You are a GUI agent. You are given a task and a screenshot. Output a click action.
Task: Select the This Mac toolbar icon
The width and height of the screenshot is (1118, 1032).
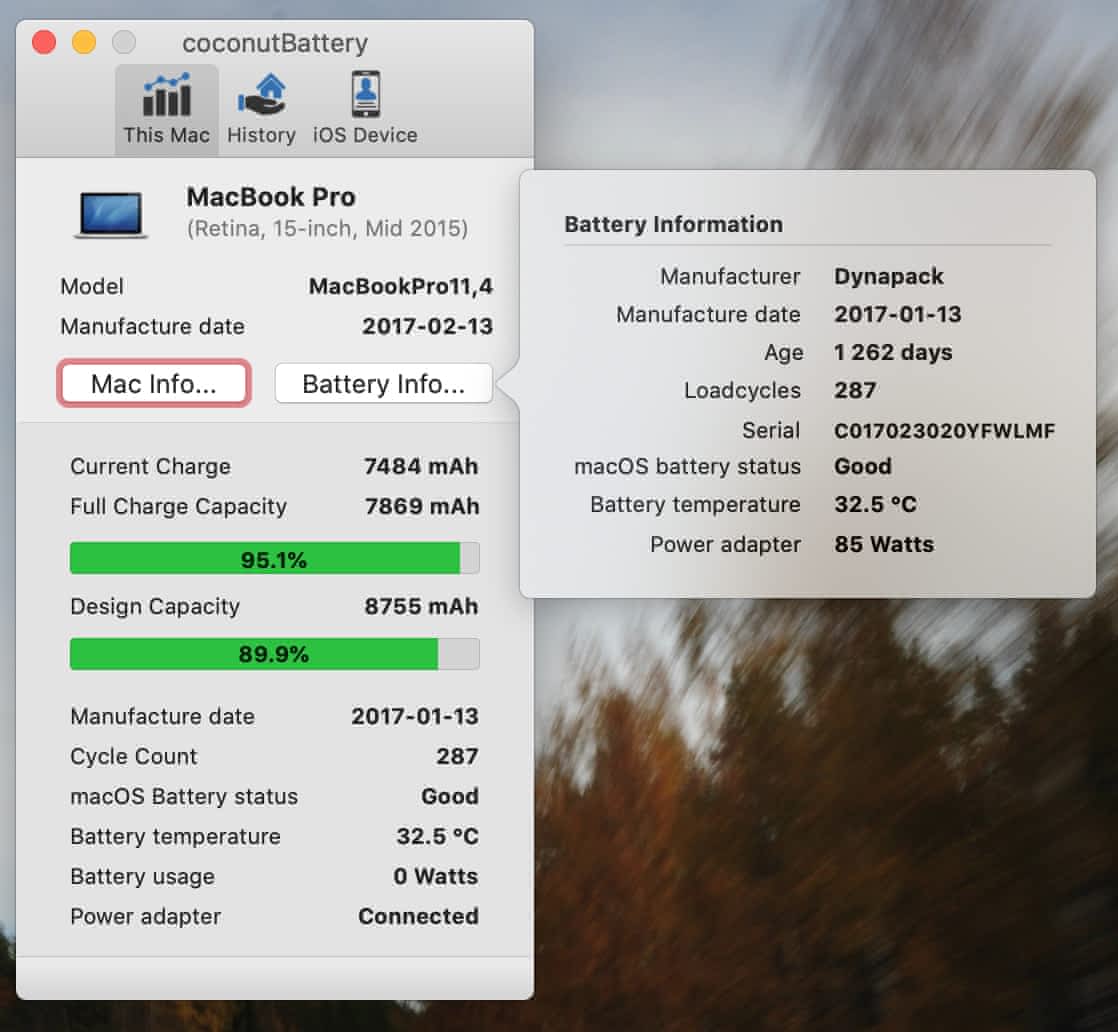[166, 108]
